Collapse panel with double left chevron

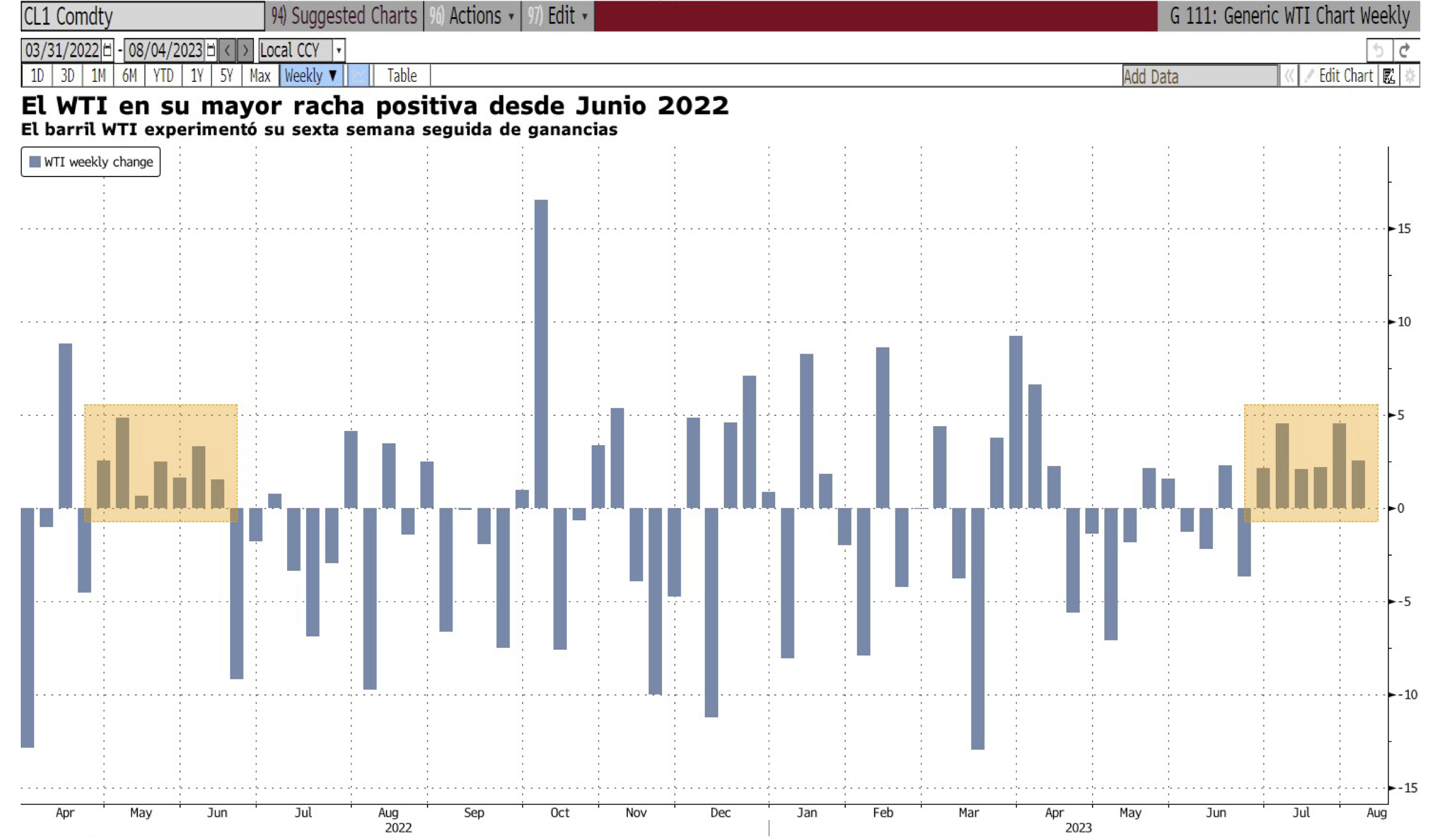click(1289, 76)
